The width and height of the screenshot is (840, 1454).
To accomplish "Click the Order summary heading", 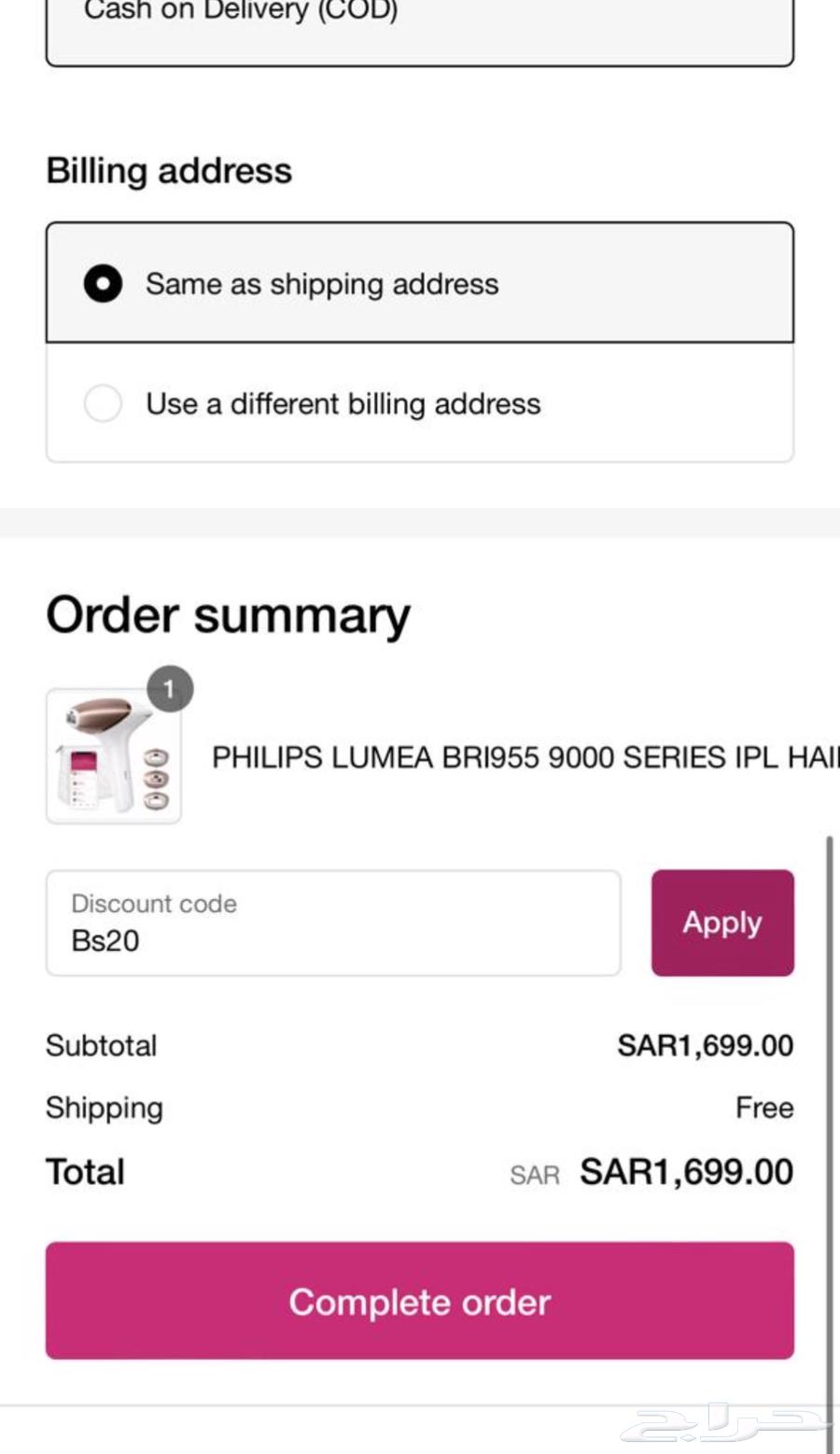I will point(230,614).
